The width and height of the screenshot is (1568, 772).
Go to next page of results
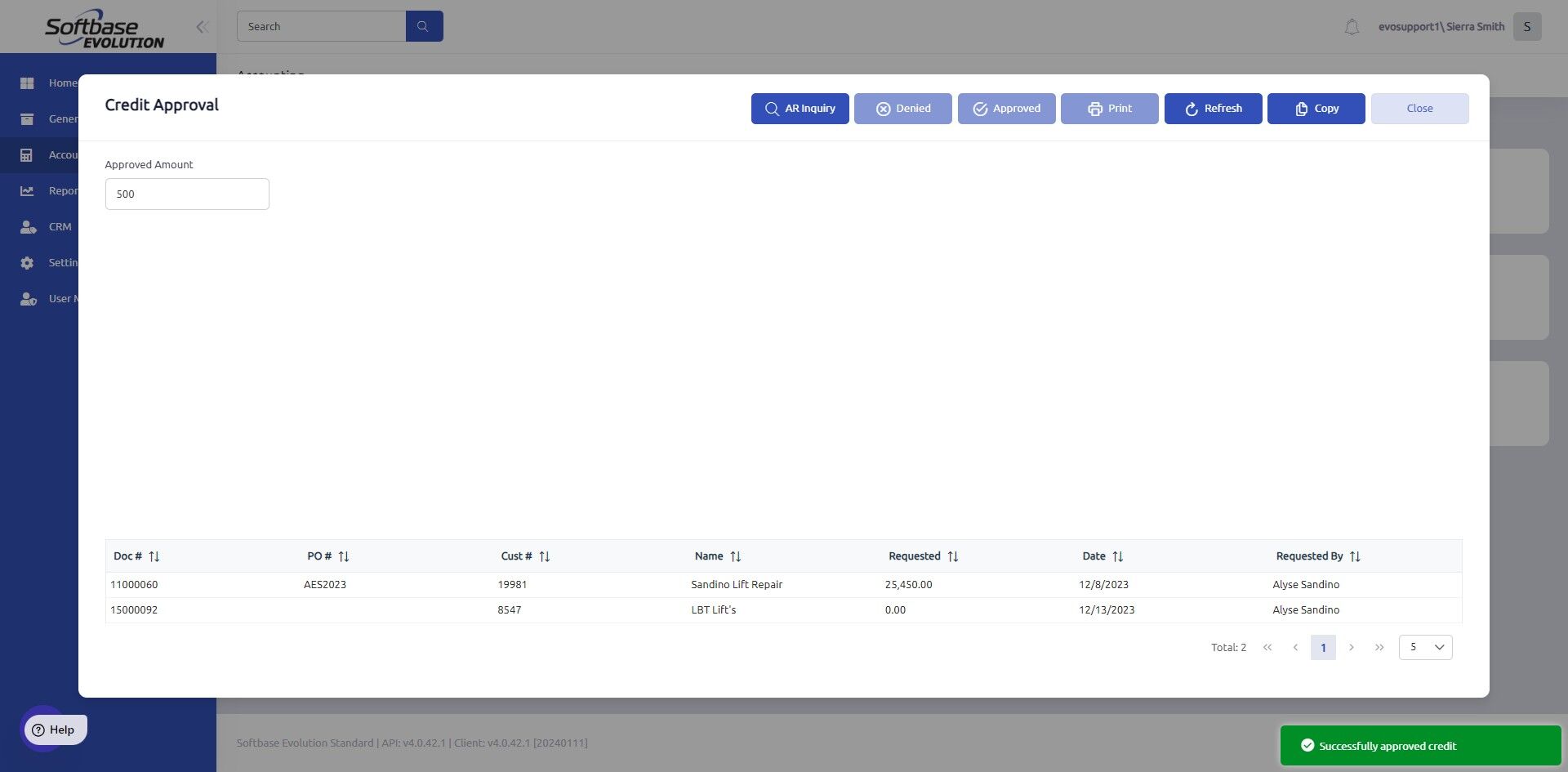[x=1352, y=648]
